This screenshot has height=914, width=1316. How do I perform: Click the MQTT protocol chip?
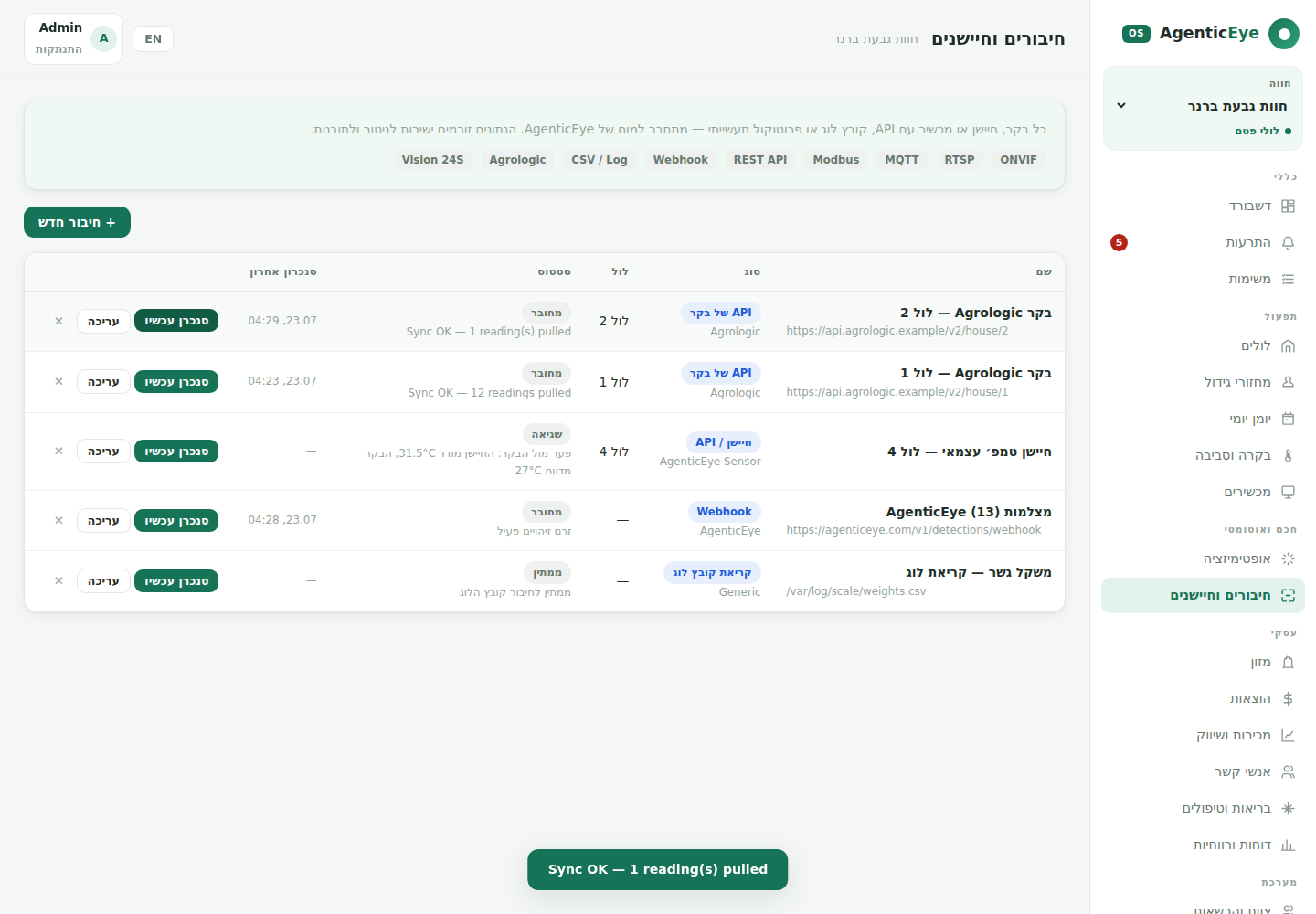click(902, 160)
